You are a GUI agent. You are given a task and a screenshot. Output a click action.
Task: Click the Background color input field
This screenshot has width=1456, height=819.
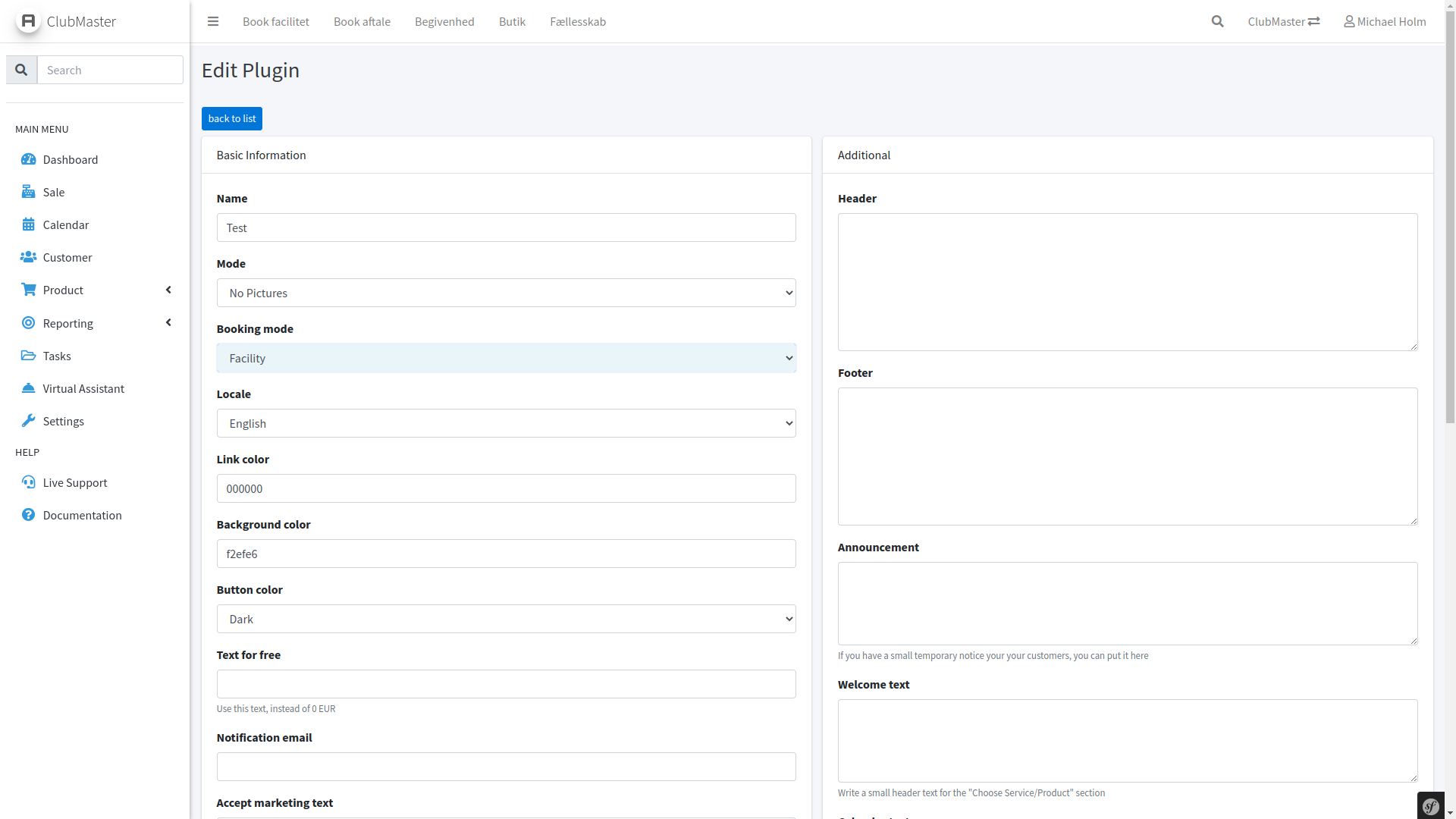pyautogui.click(x=506, y=554)
